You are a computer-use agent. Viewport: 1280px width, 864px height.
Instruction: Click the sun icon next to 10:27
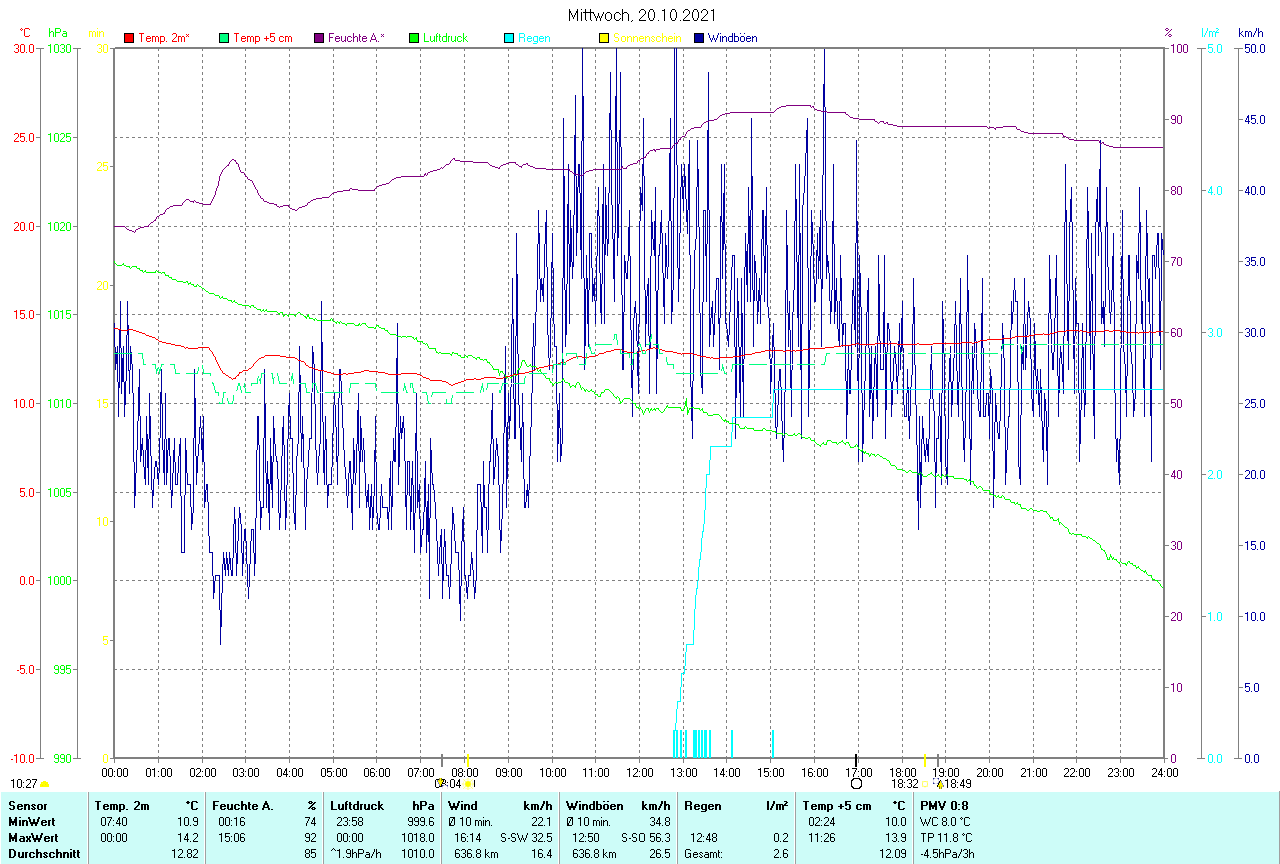(x=44, y=784)
